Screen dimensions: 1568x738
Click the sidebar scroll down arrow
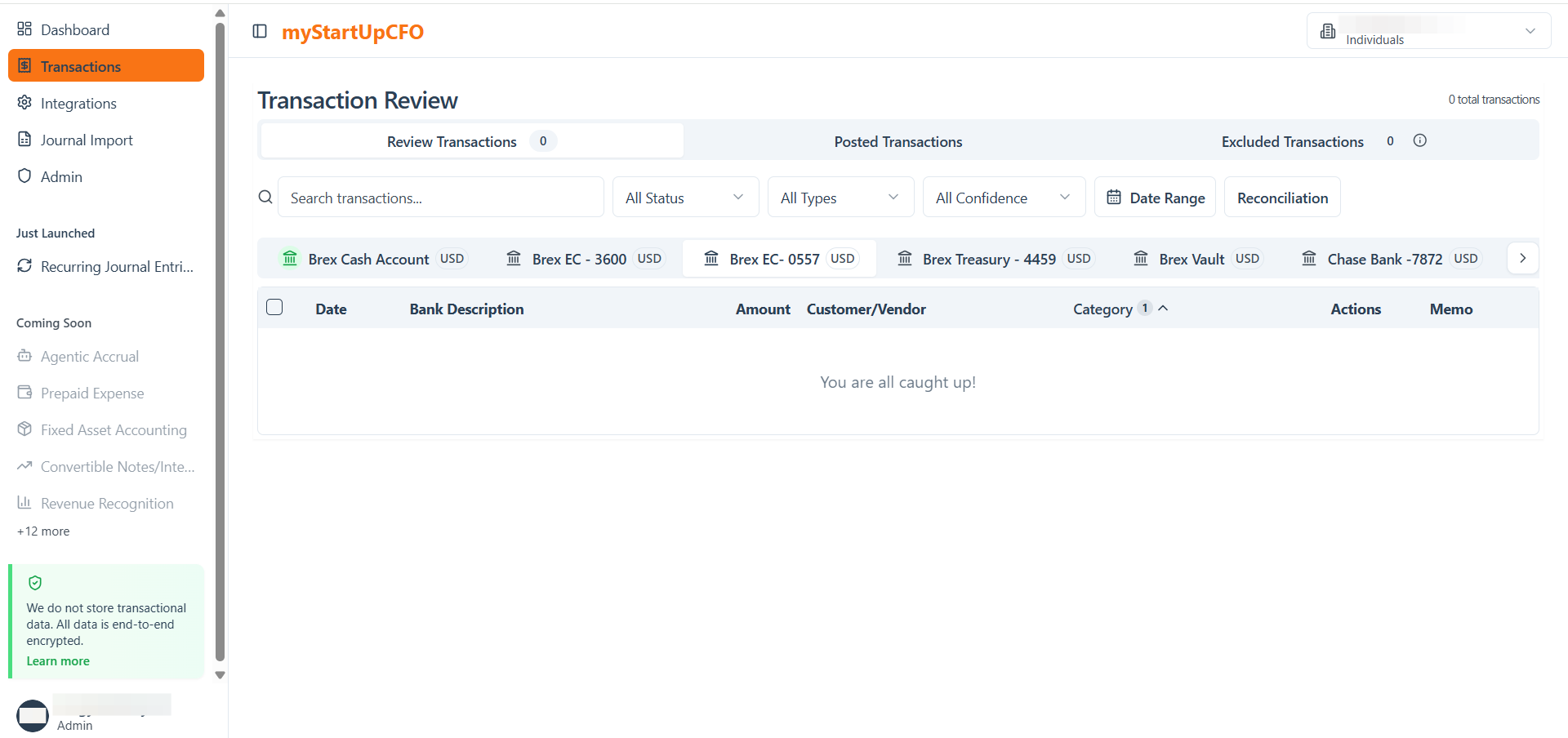220,675
